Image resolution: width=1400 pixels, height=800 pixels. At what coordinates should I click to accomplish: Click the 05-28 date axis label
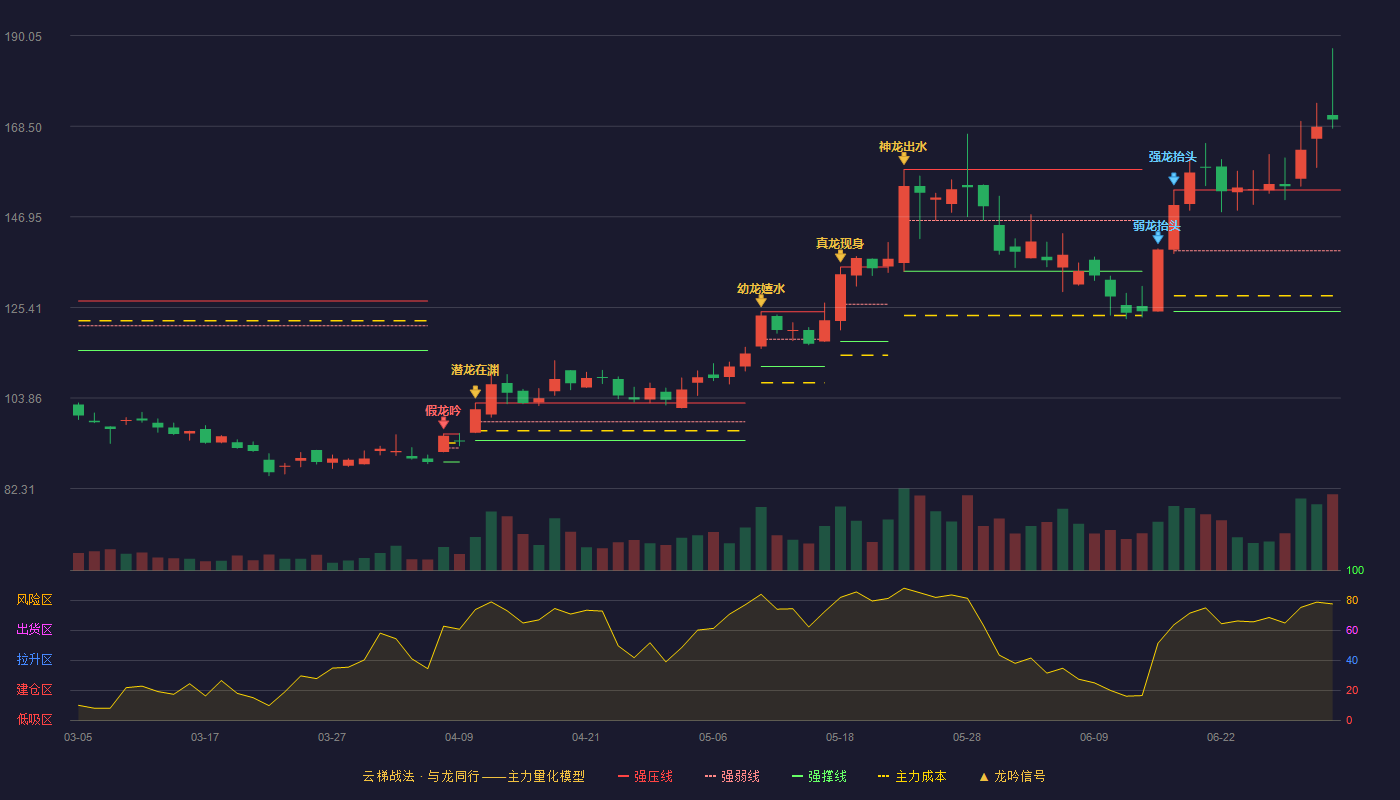click(x=967, y=737)
